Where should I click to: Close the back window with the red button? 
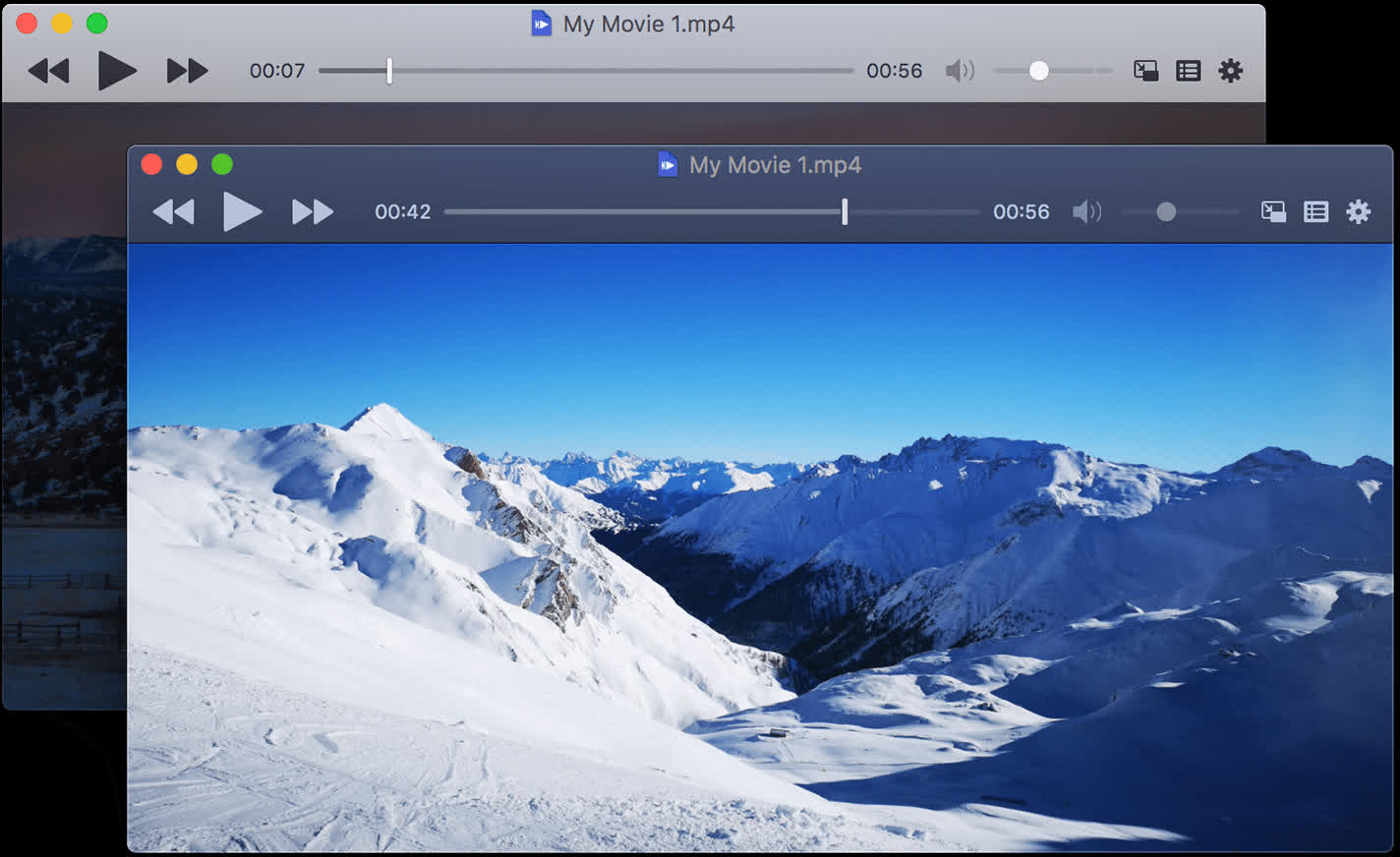(27, 24)
